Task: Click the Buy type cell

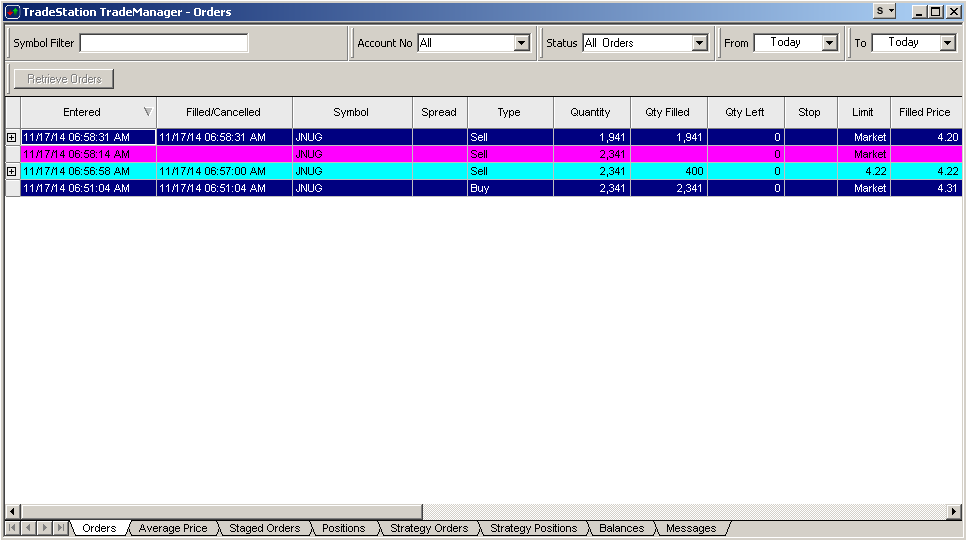Action: [x=510, y=188]
